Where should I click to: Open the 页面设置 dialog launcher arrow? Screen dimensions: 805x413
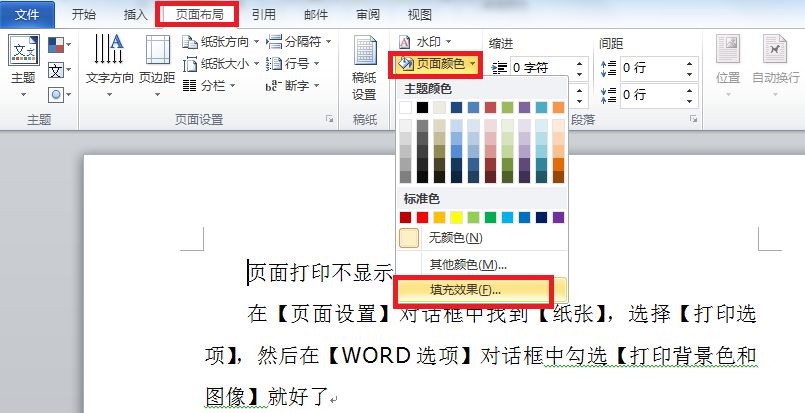[x=330, y=119]
